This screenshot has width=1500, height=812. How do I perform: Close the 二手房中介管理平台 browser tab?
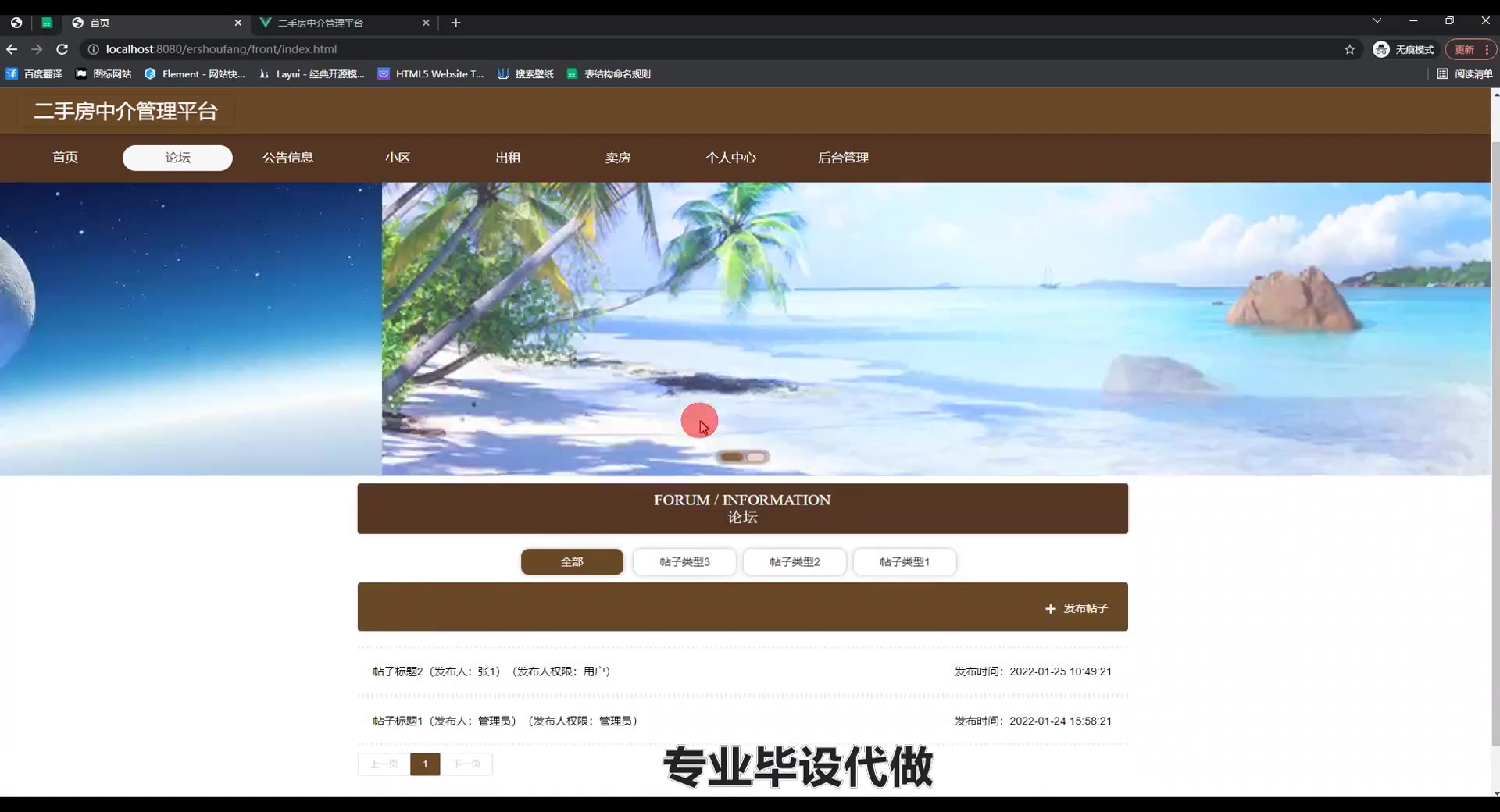point(426,23)
